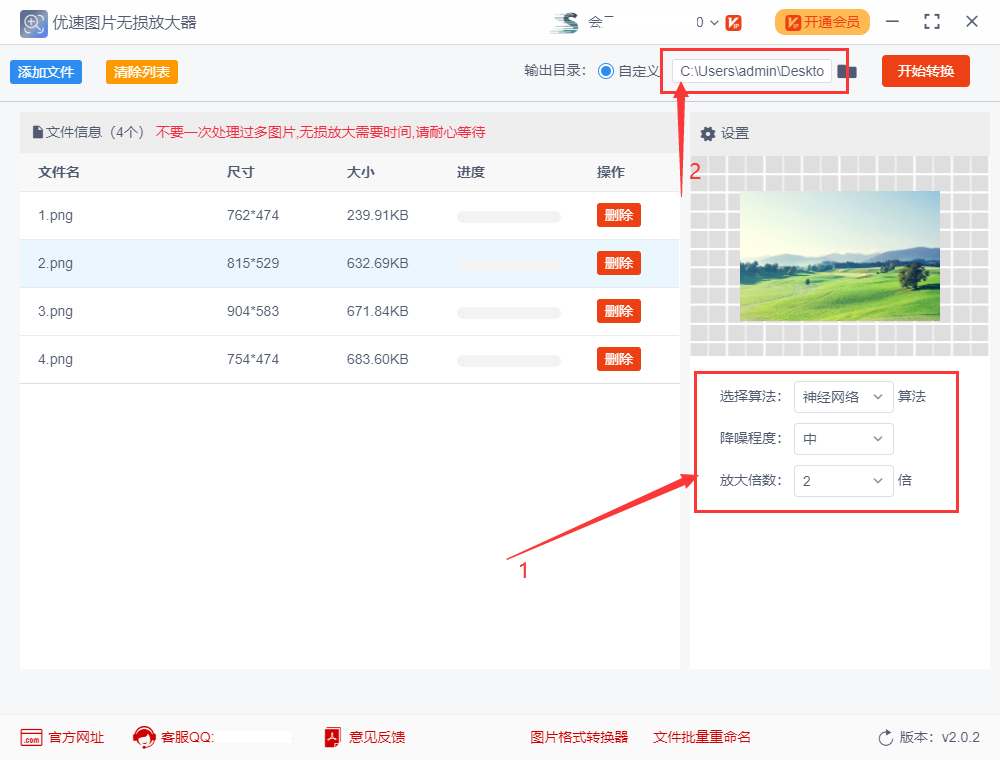Click the VIP badge icon beside 0
The image size is (1000, 760).
pos(734,23)
